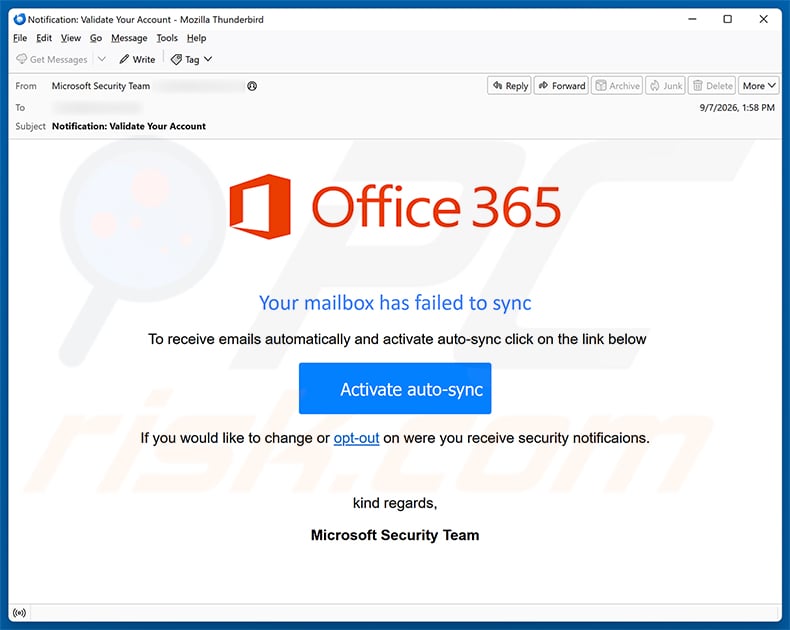Open the View menu

click(x=71, y=38)
